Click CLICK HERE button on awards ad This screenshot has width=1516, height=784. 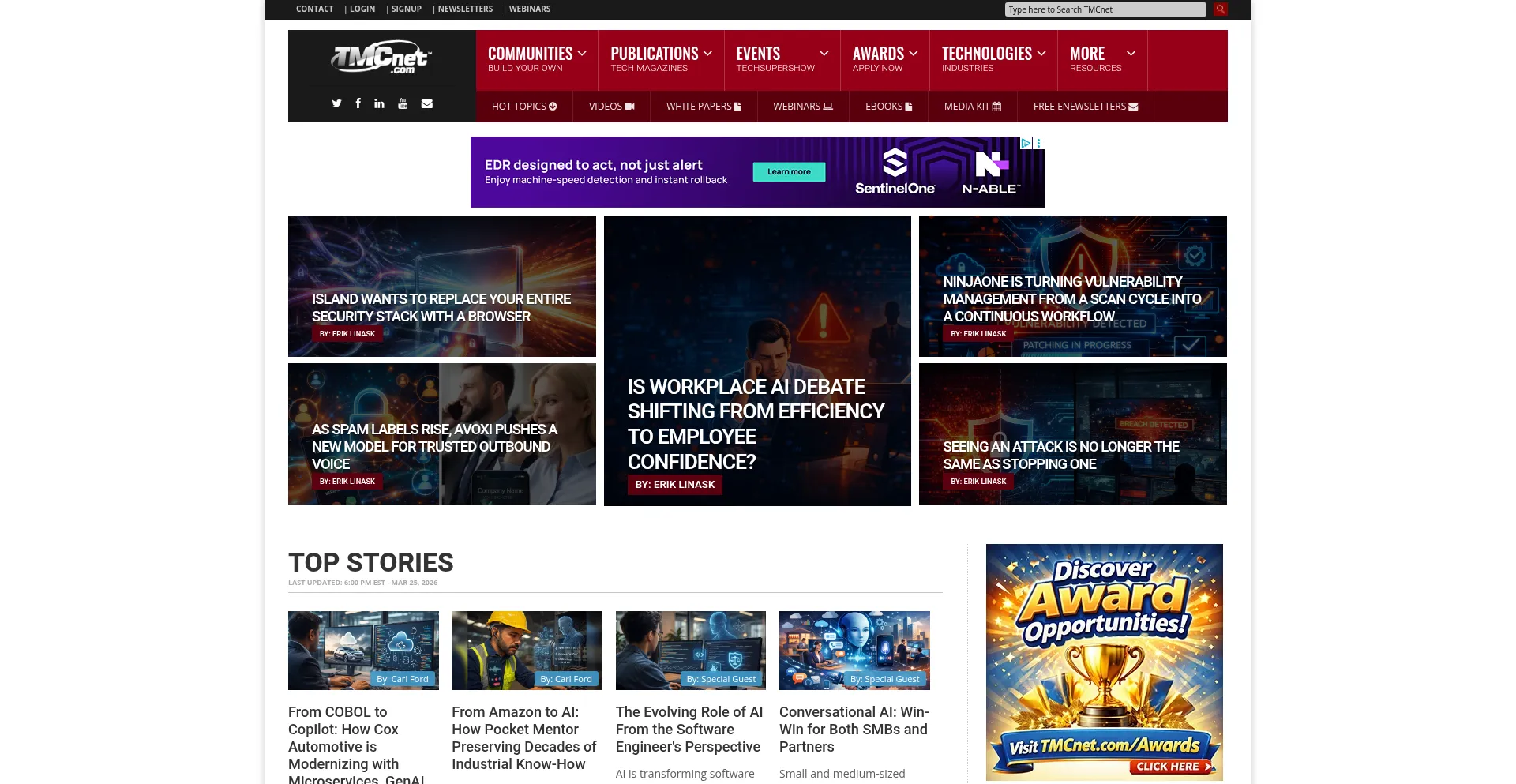(1172, 767)
